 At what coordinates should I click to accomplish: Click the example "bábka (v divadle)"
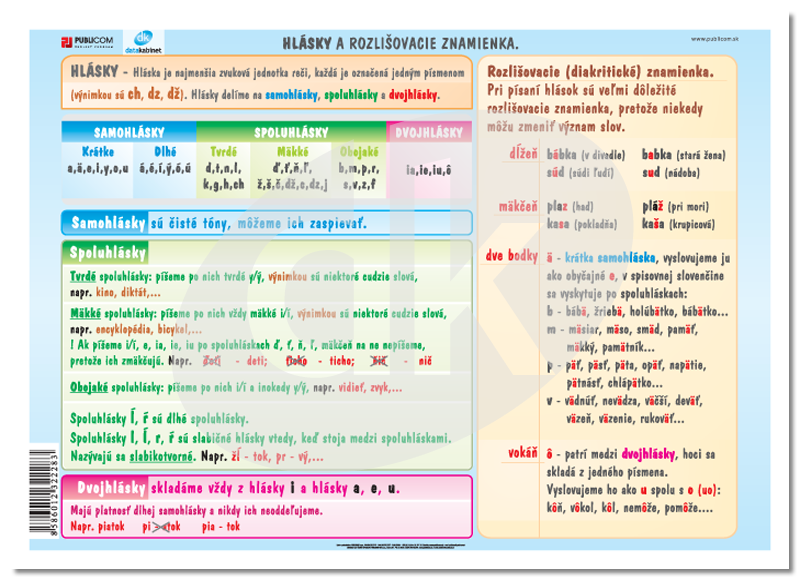point(586,154)
